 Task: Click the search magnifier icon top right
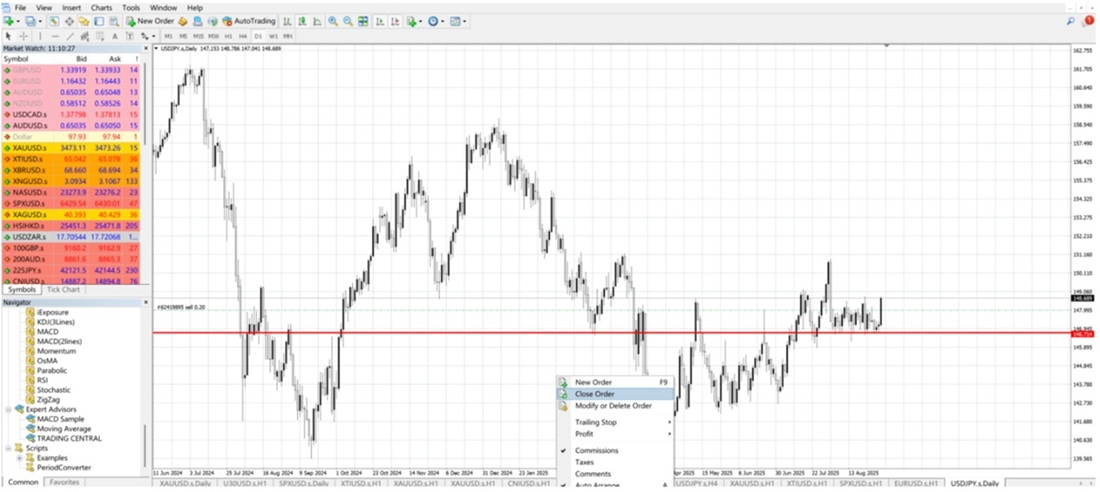[x=1071, y=21]
